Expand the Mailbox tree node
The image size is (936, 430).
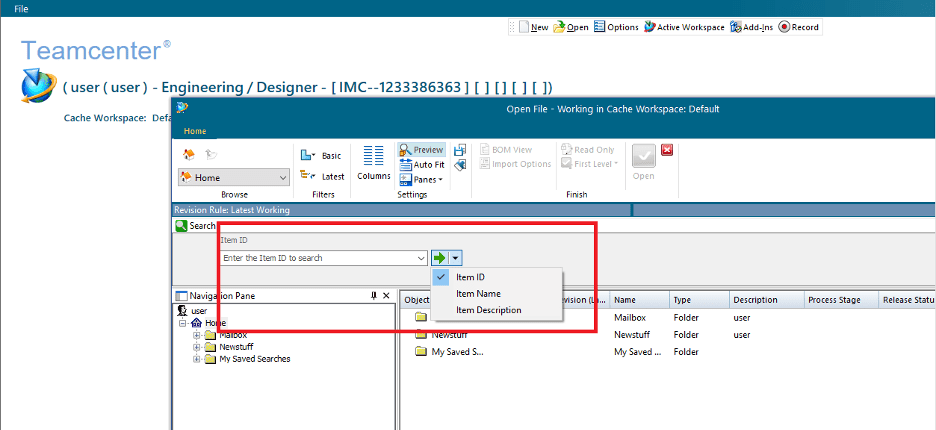coord(196,335)
